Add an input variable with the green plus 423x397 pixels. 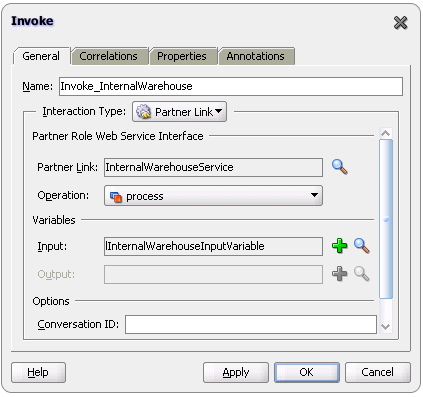coord(339,246)
